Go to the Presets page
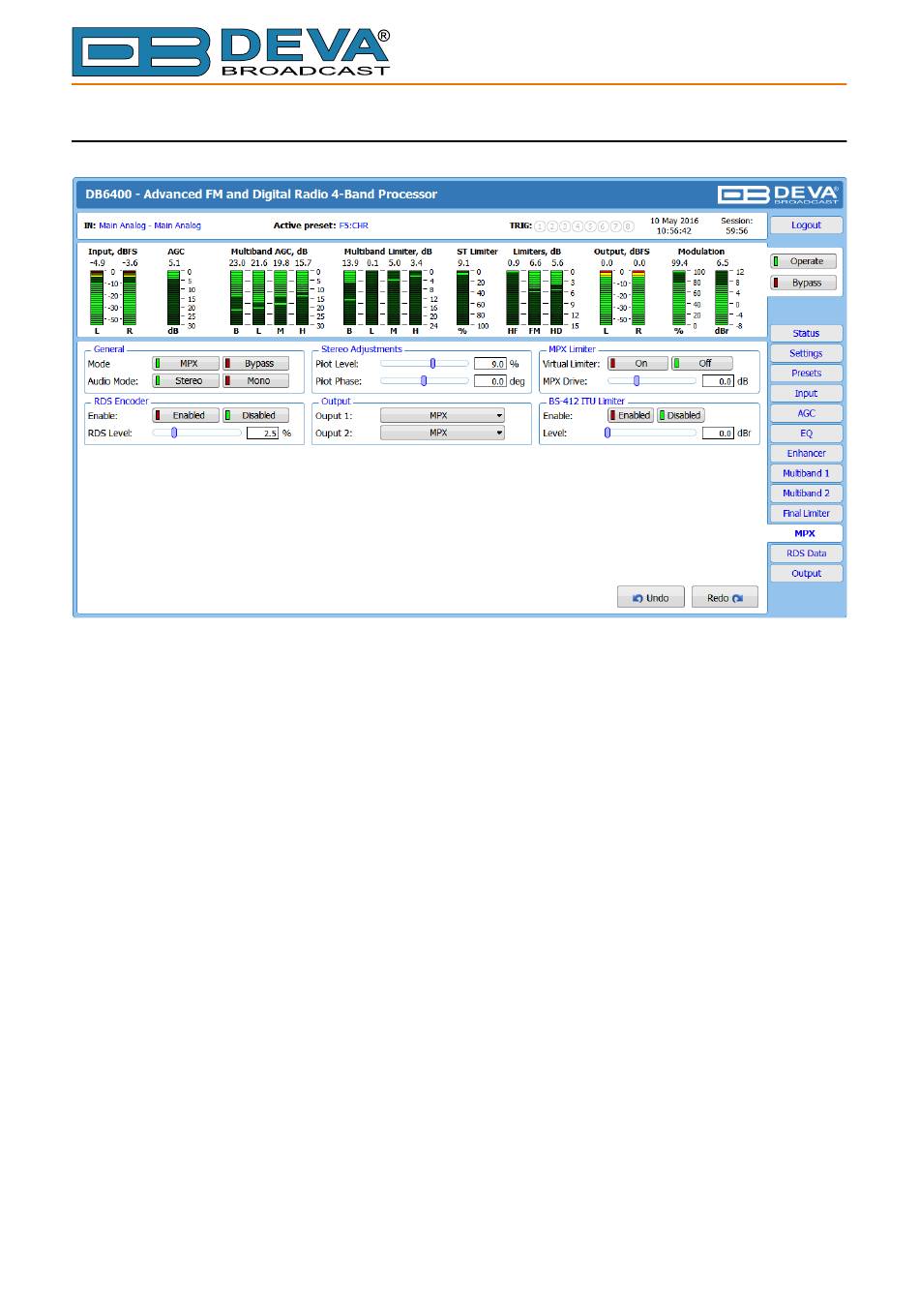The height and width of the screenshot is (1316, 919). 806,373
